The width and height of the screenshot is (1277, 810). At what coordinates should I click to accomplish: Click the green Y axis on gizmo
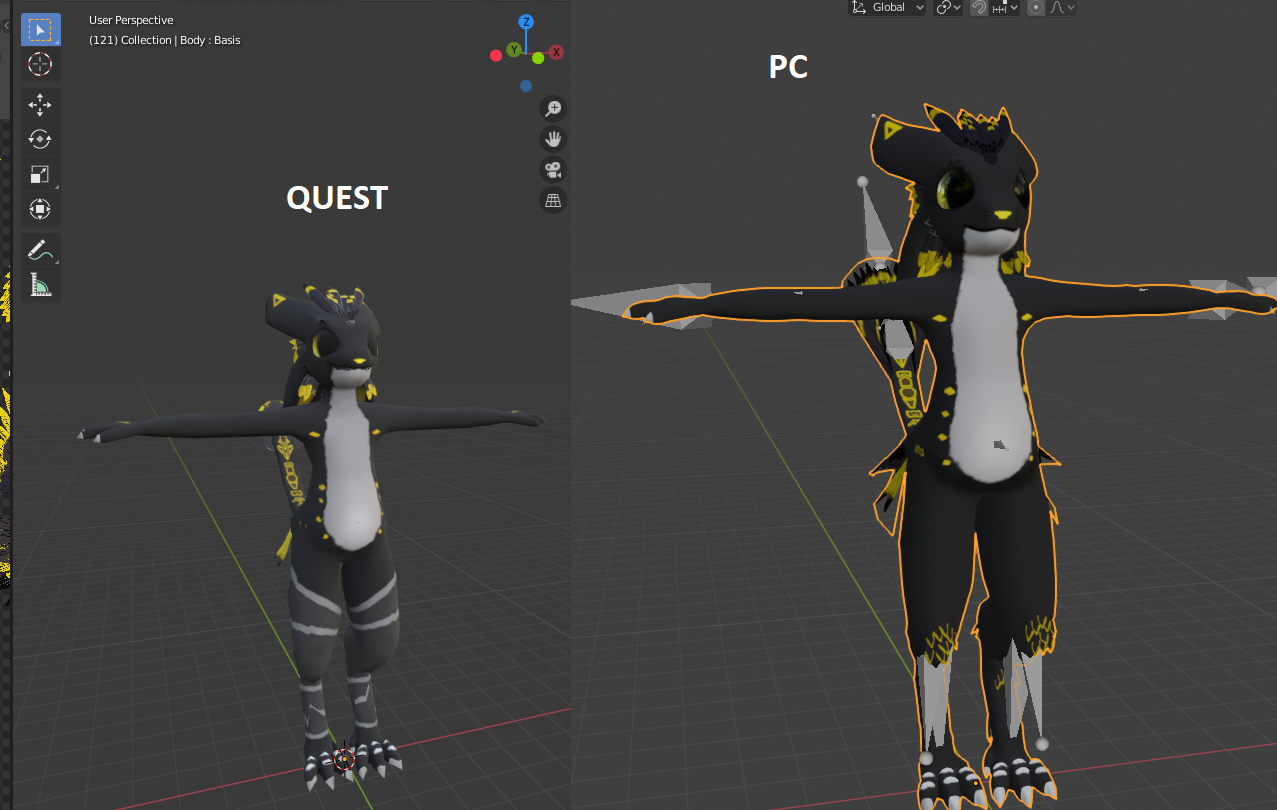click(514, 49)
